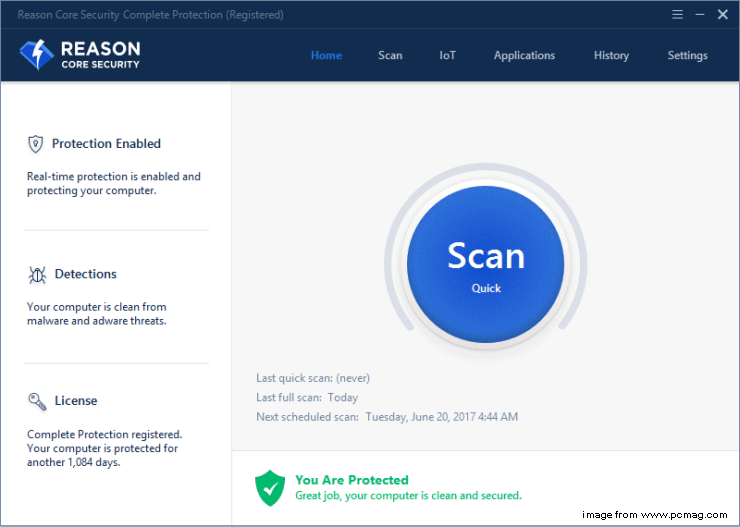
Task: Switch to the Home tab
Action: coord(326,56)
